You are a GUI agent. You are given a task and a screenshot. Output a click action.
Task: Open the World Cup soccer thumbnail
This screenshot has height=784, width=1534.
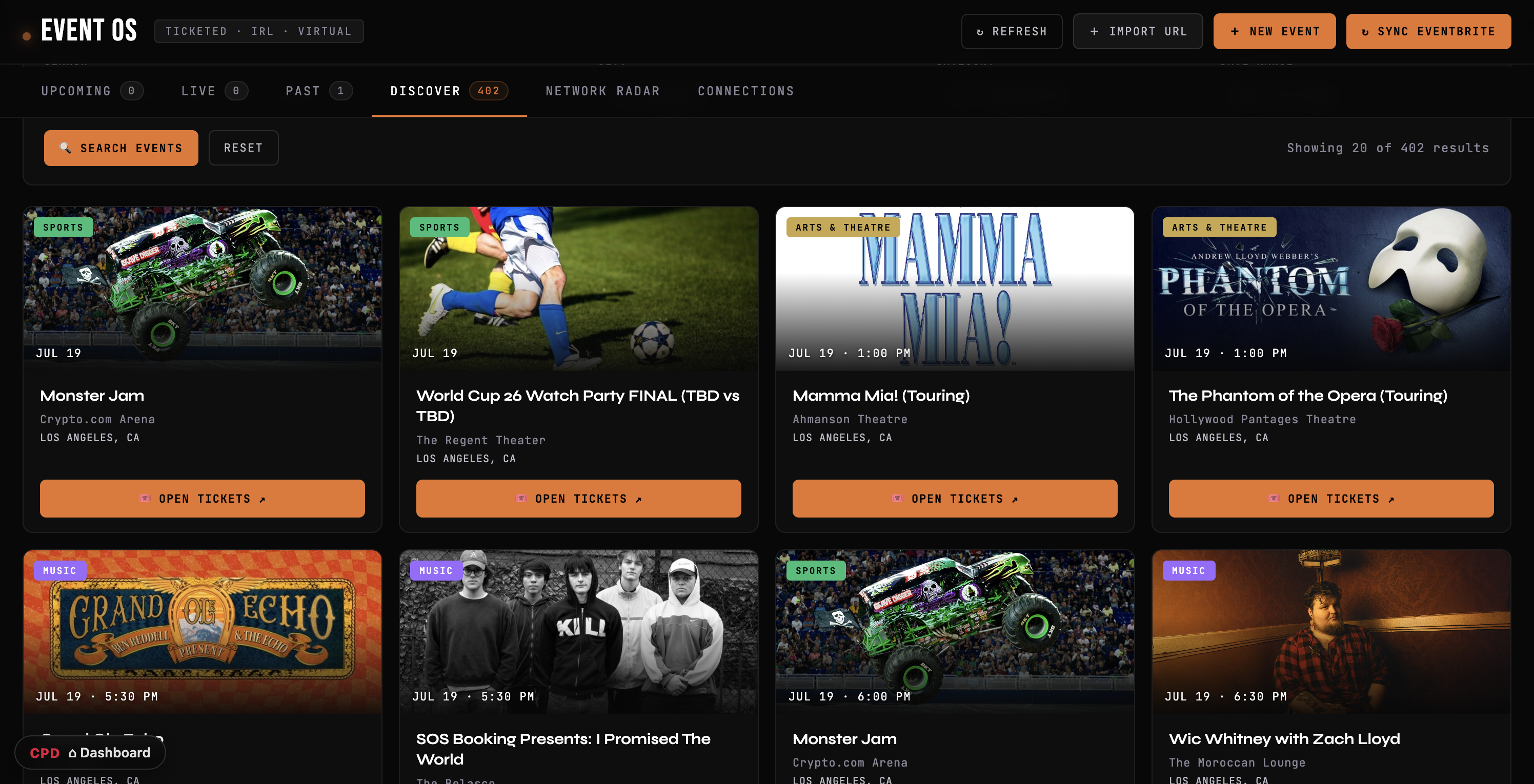[579, 288]
